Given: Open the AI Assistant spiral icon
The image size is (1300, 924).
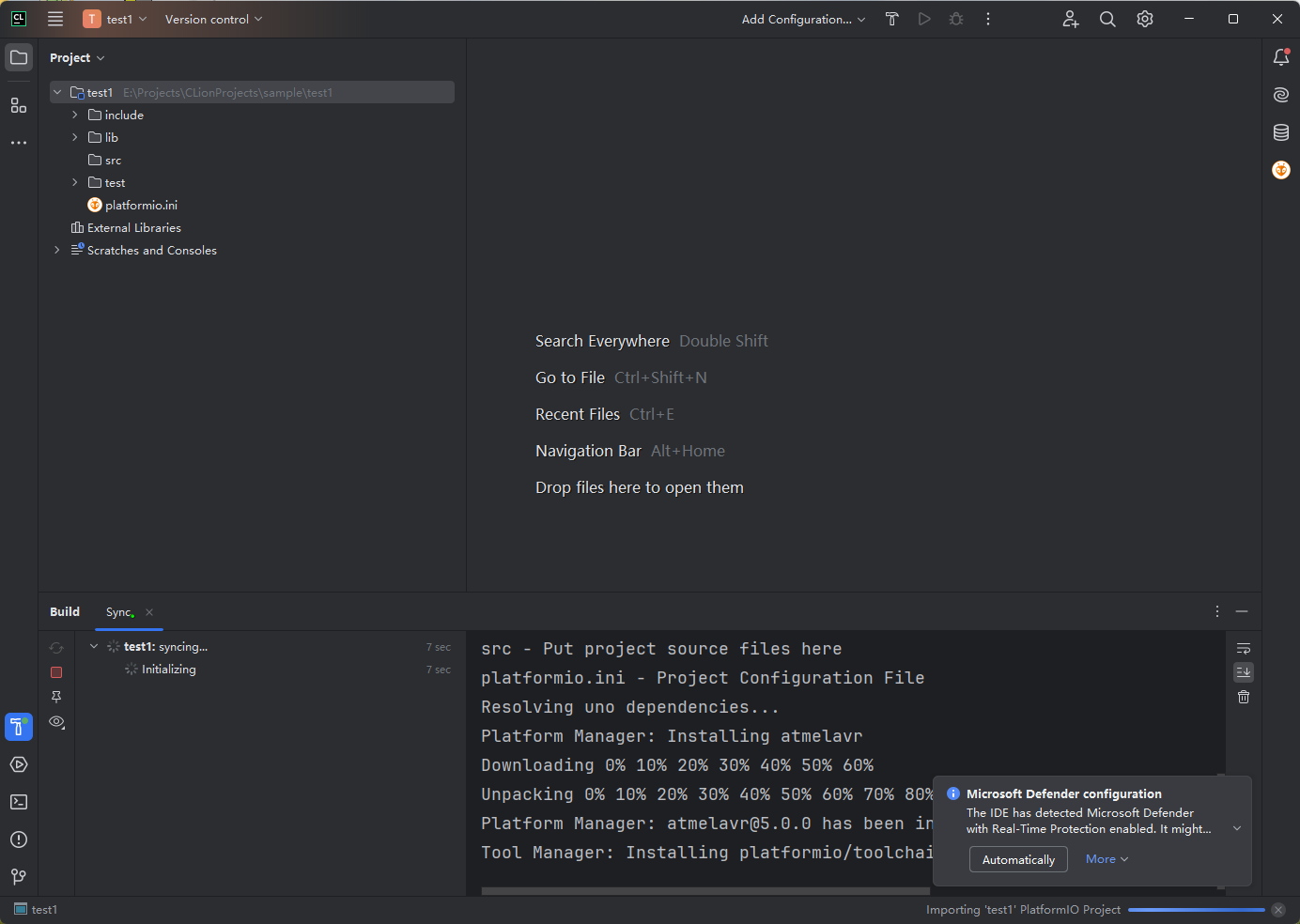Looking at the screenshot, I should point(1281,95).
